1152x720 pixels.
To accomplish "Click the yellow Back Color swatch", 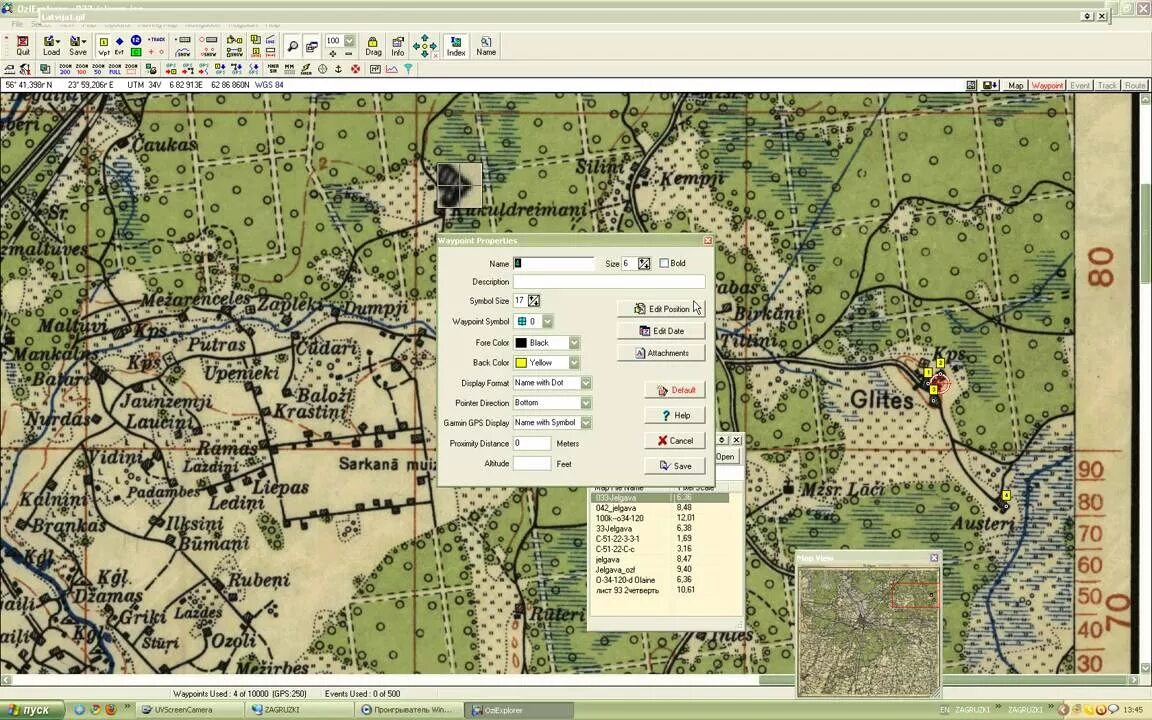I will 521,363.
